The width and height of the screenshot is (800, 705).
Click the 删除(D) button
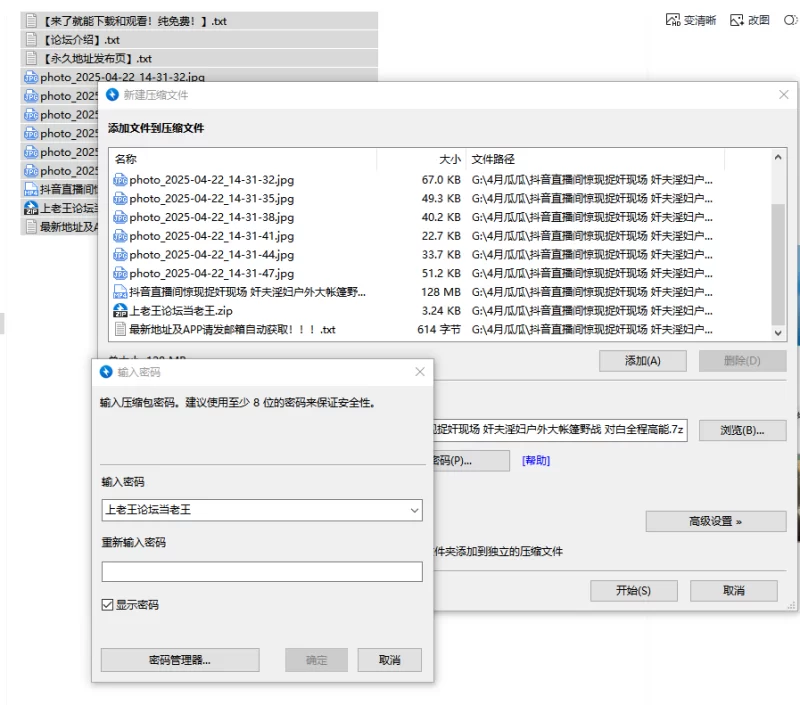(742, 361)
